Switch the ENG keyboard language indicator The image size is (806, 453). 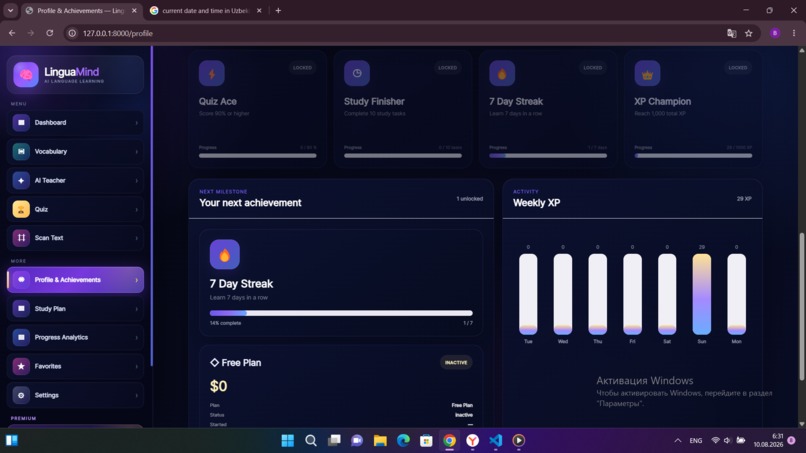[695, 441]
